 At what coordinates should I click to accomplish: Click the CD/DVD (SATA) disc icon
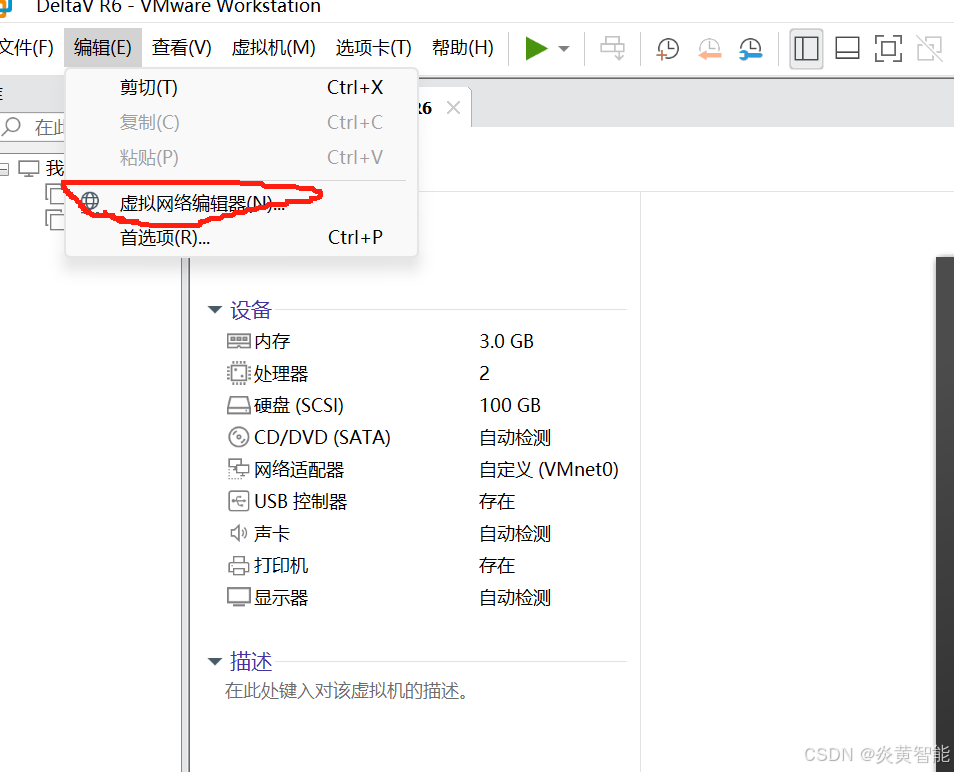[238, 437]
